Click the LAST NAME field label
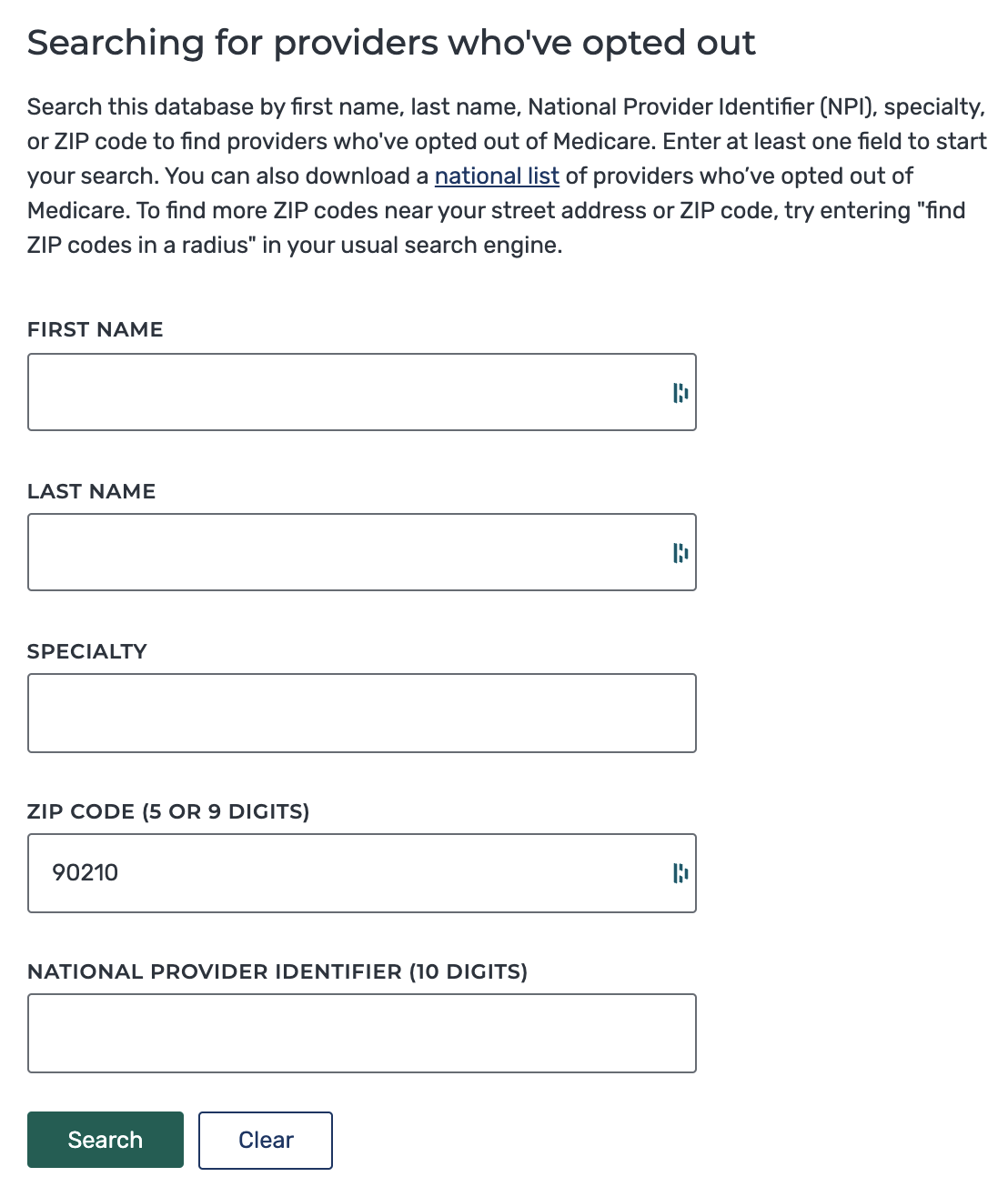This screenshot has height=1197, width=1008. point(91,491)
